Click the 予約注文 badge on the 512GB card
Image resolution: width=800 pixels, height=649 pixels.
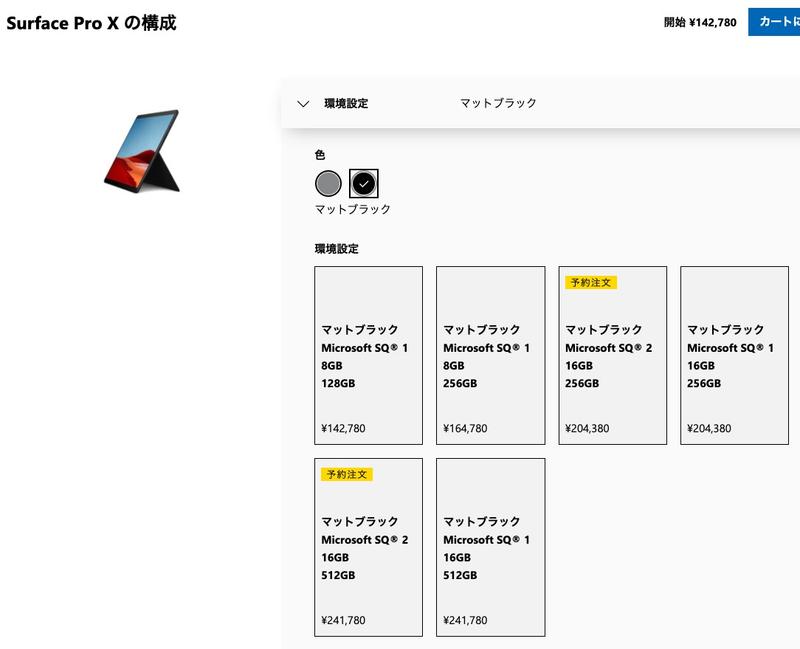[x=346, y=475]
